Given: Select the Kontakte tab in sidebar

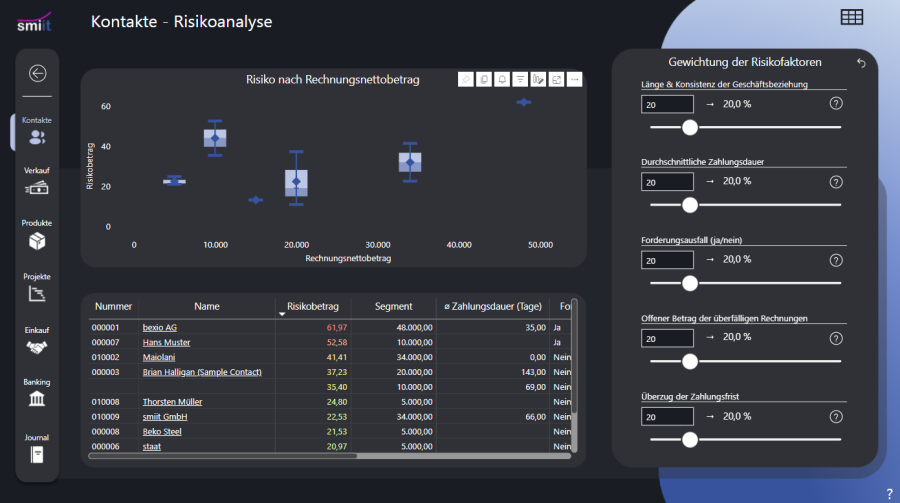Looking at the screenshot, I should coord(37,131).
